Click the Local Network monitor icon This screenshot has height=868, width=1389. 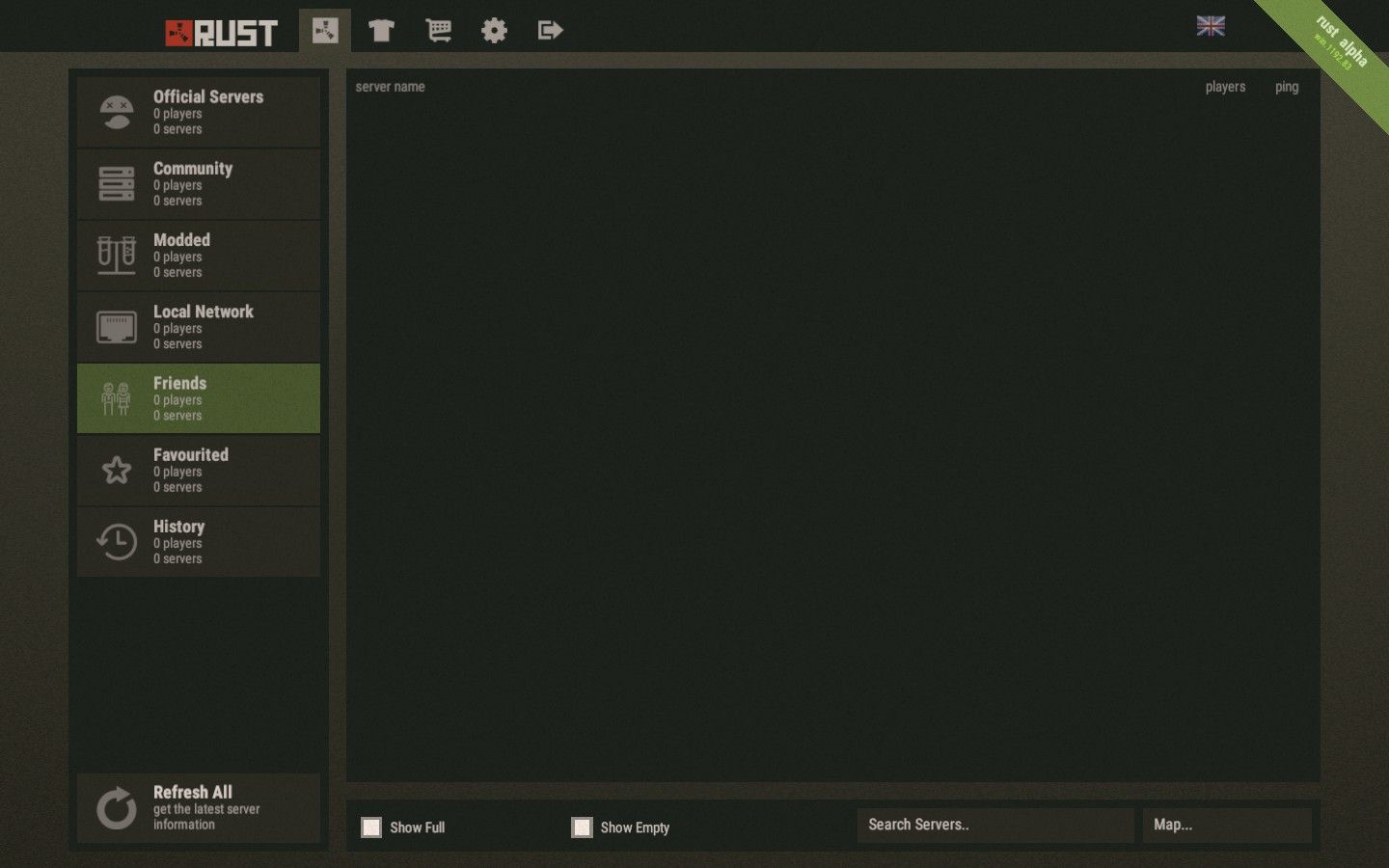(x=117, y=327)
